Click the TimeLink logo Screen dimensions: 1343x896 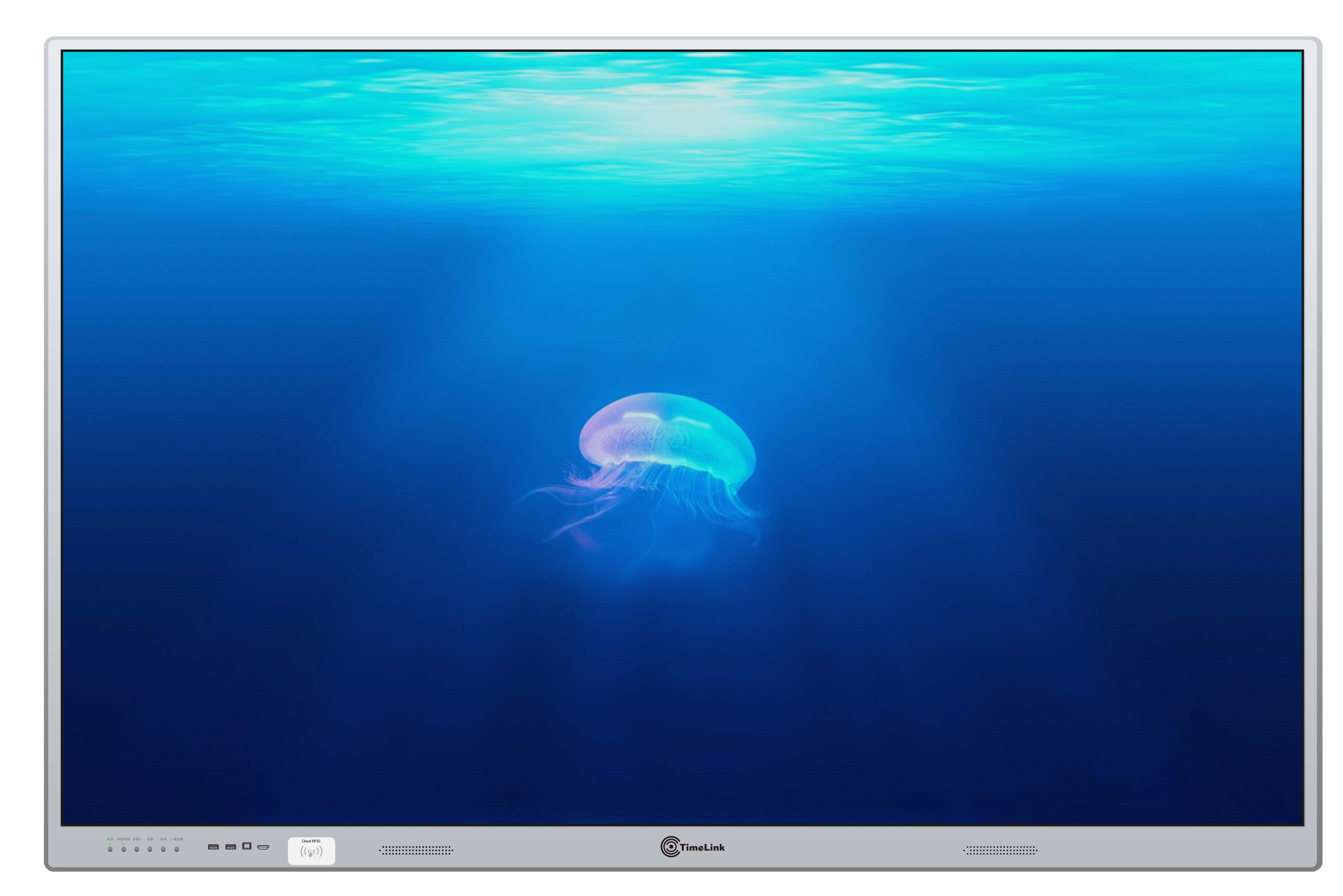click(692, 847)
